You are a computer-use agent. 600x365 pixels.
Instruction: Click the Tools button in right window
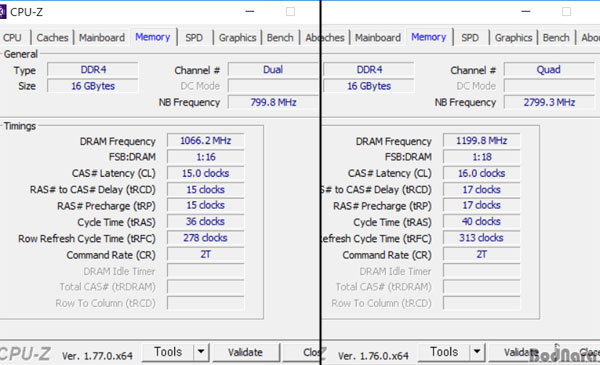[444, 352]
